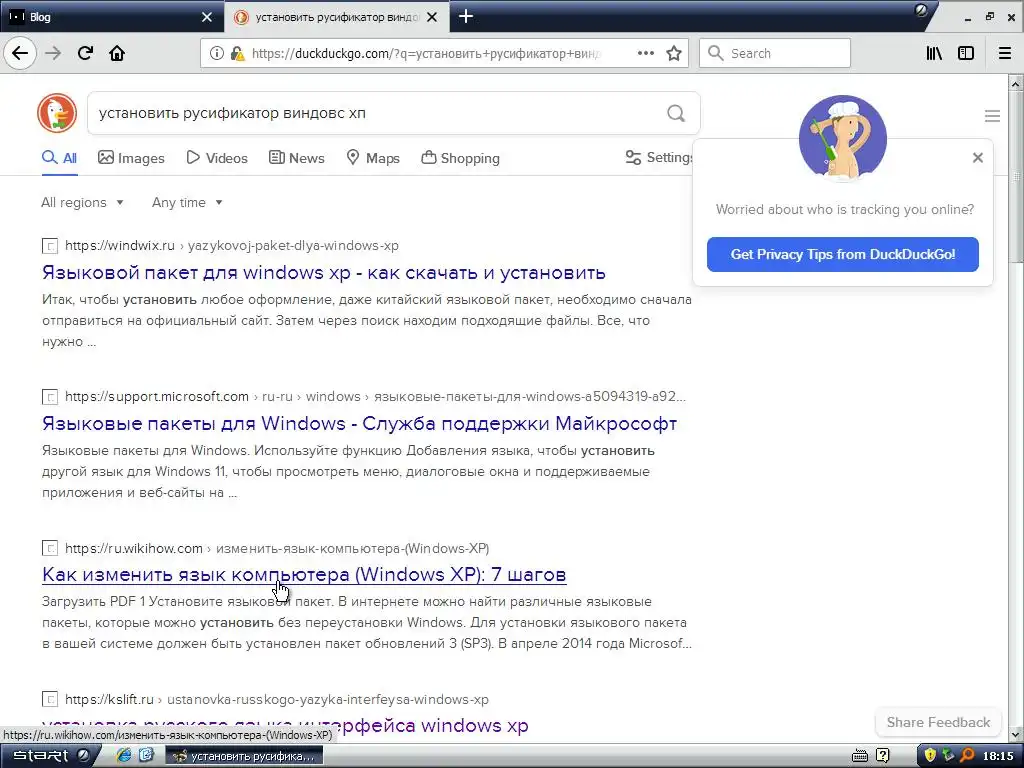Screen dimensions: 1024x768
Task: Open the Microsoft language packs result link
Action: (x=359, y=423)
